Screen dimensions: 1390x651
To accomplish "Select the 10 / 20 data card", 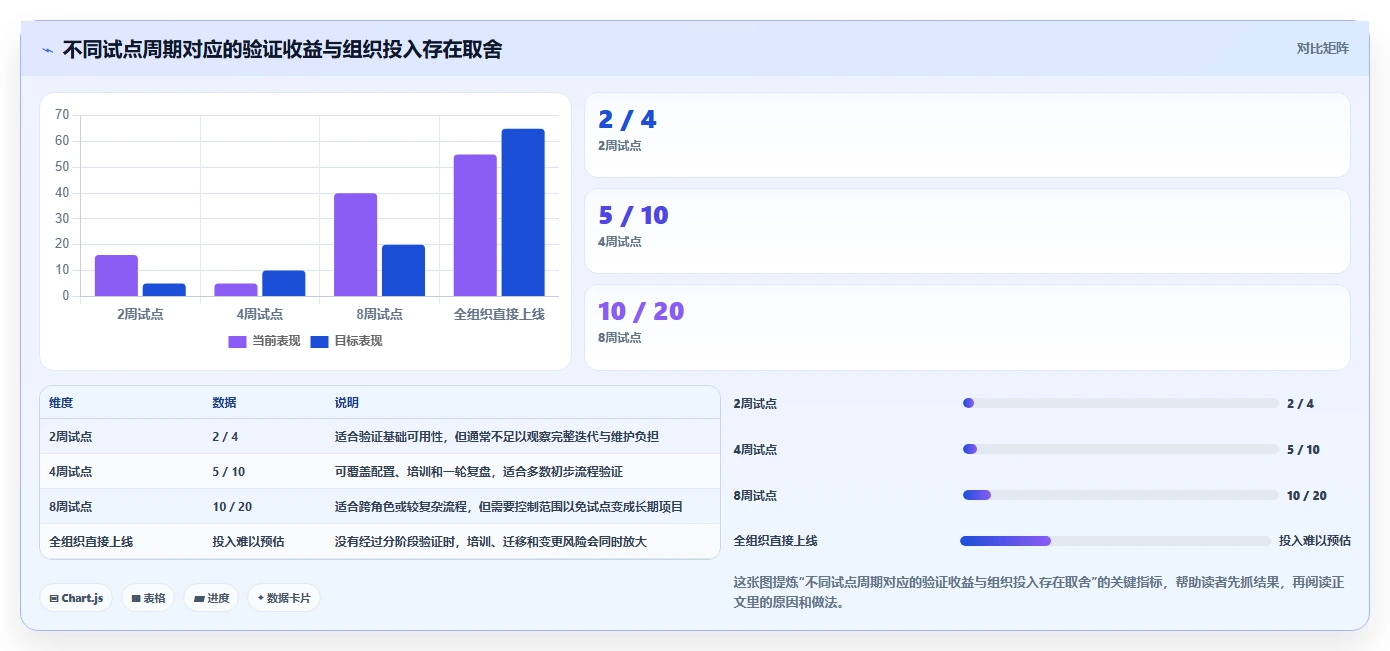I will tap(967, 327).
